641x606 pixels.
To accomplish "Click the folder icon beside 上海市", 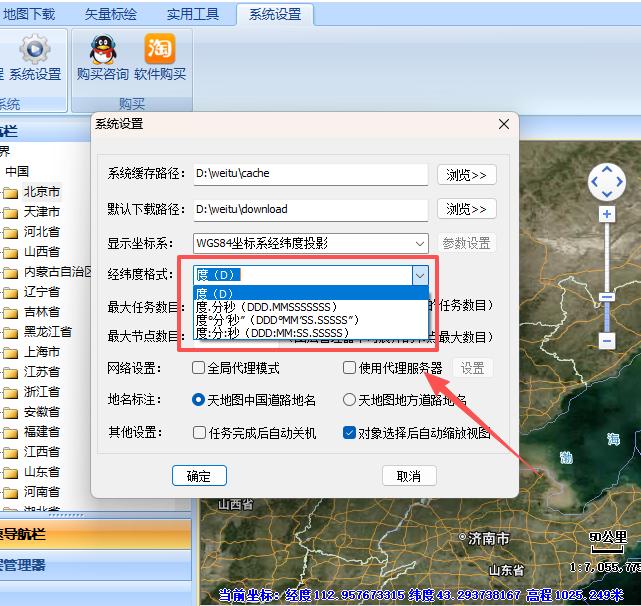I will (10, 353).
